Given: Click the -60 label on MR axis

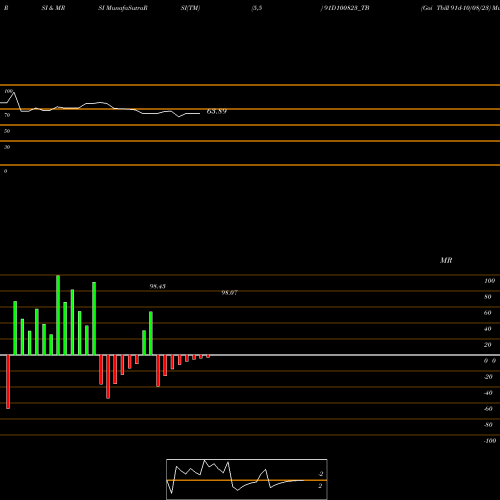Looking at the screenshot, I should coord(488,409).
